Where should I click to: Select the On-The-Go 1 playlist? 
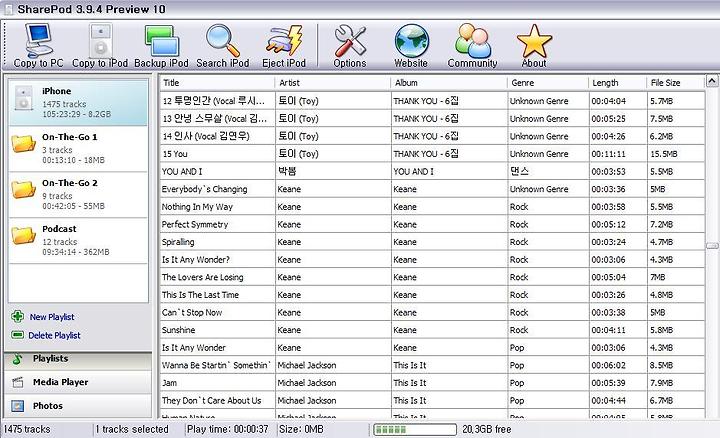pos(78,148)
